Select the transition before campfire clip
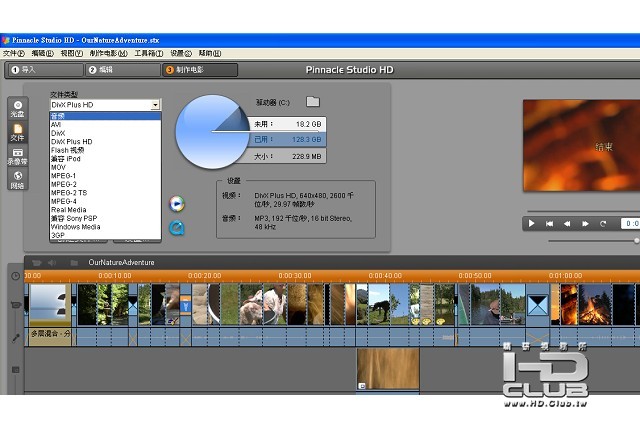 click(x=537, y=305)
